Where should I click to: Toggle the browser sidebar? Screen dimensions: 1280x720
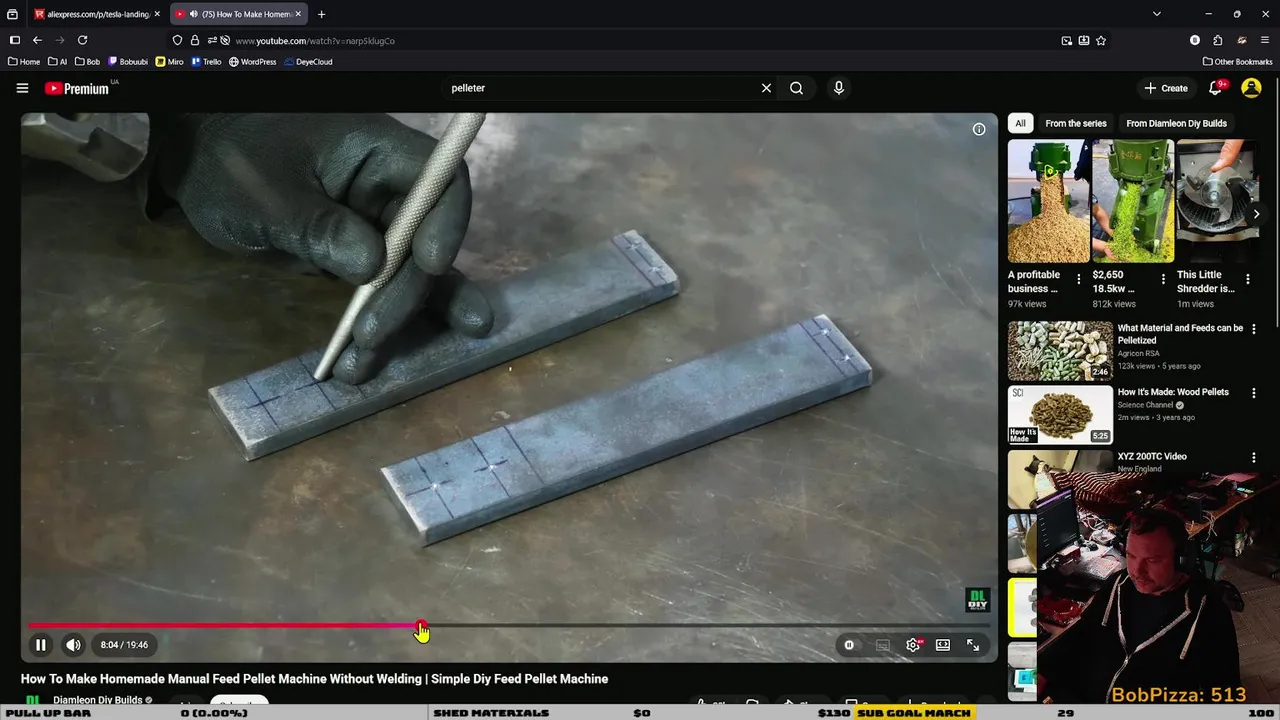click(x=14, y=40)
